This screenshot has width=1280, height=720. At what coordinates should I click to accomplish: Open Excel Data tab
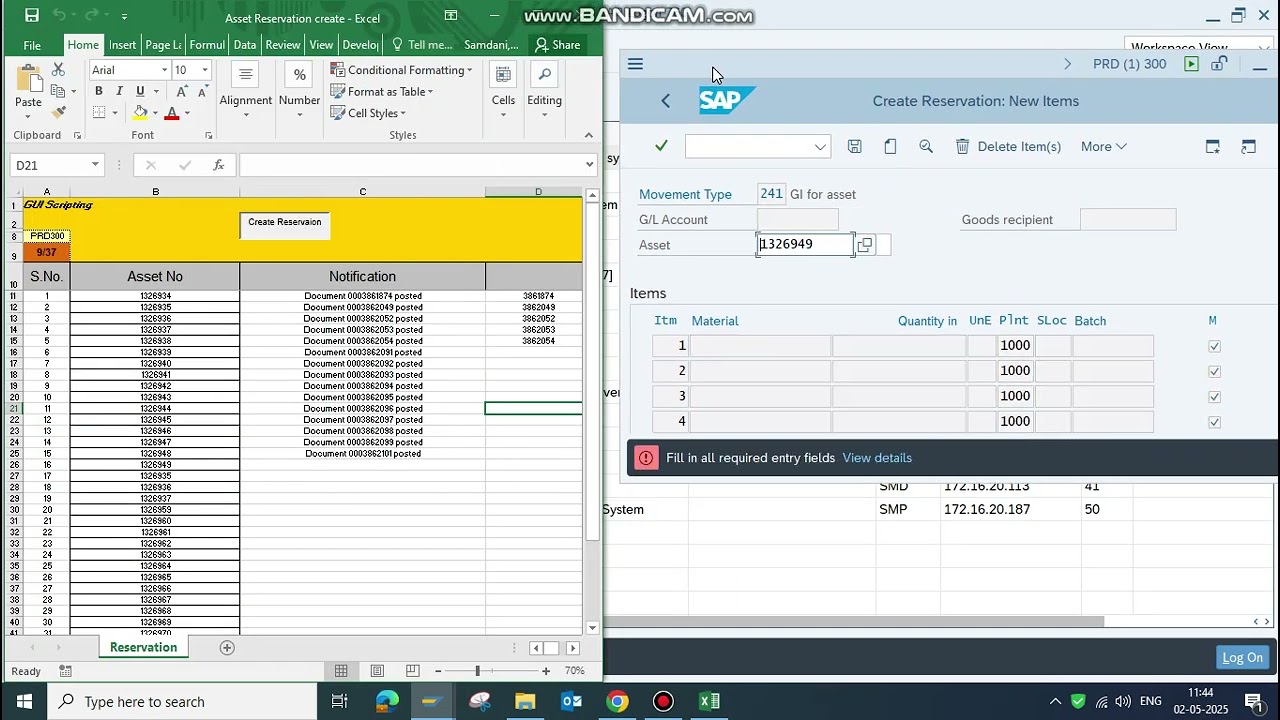(245, 45)
